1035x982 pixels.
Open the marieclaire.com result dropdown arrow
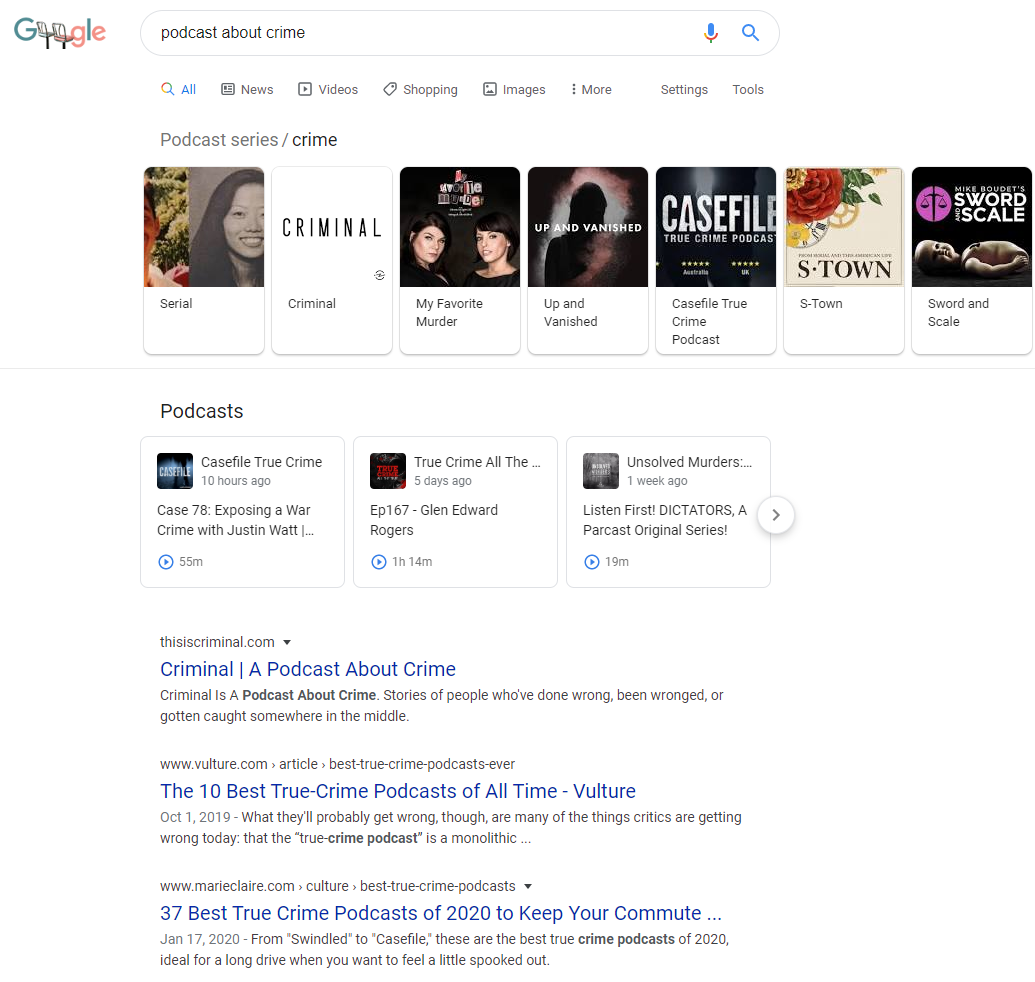[528, 886]
